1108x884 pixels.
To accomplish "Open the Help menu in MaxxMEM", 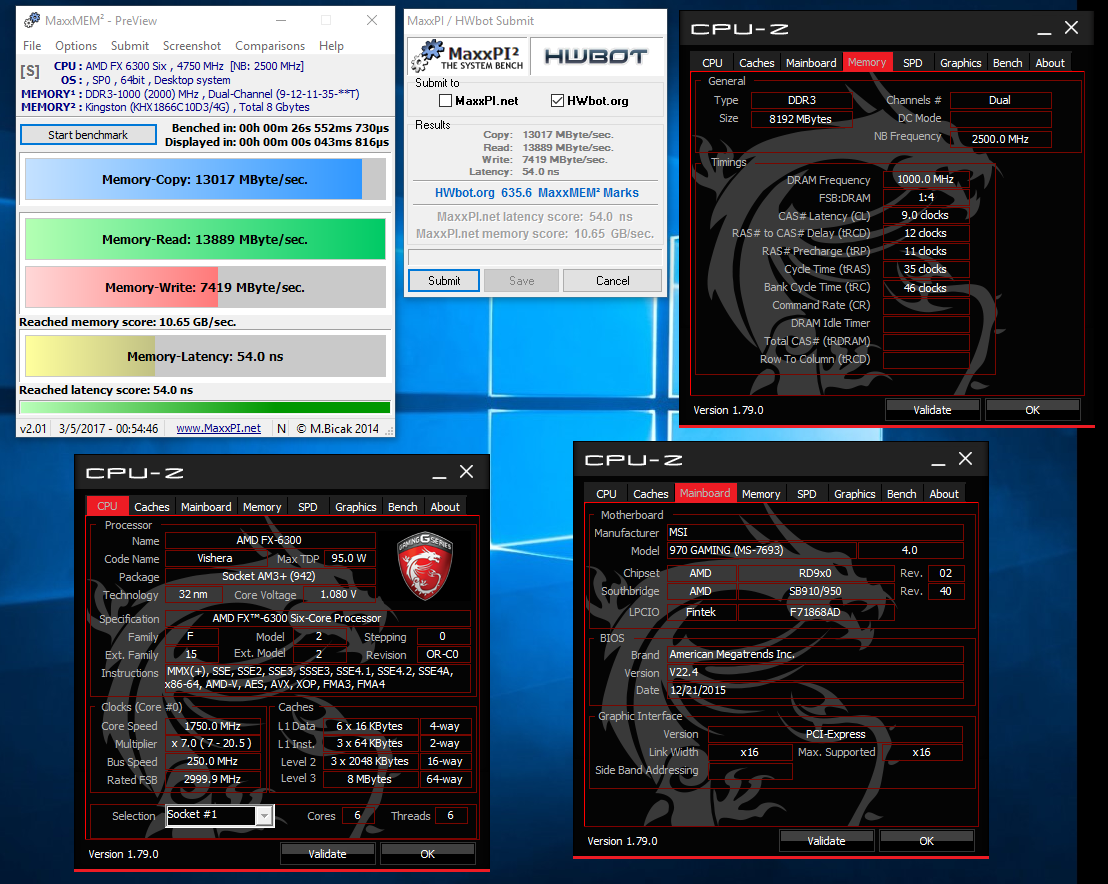I will point(331,46).
